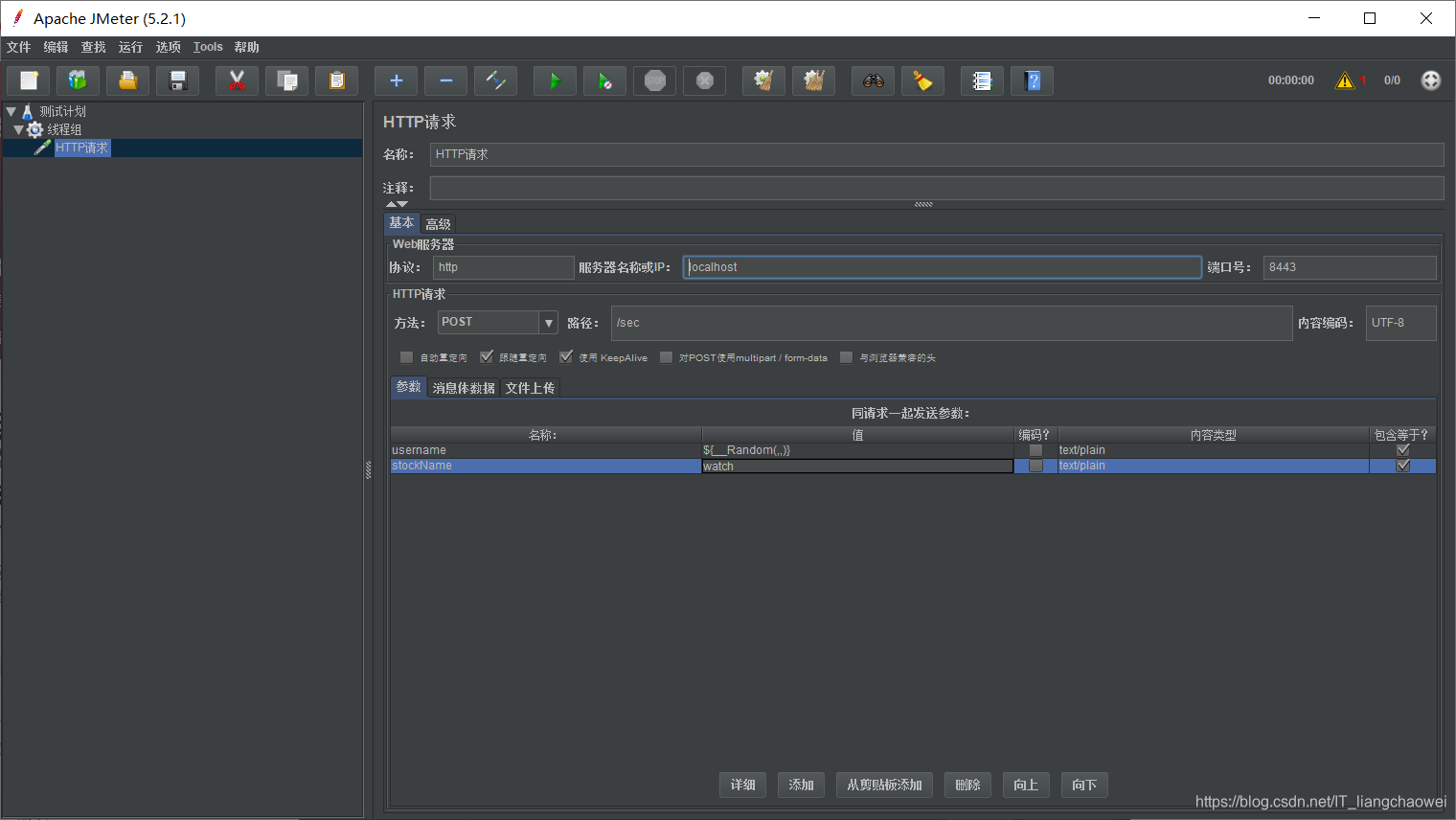Cut the selected element with scissors icon

[x=237, y=81]
